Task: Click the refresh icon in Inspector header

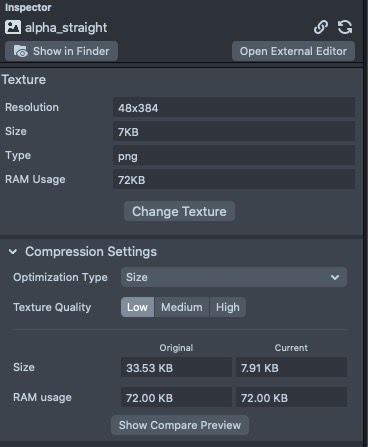Action: [x=345, y=27]
